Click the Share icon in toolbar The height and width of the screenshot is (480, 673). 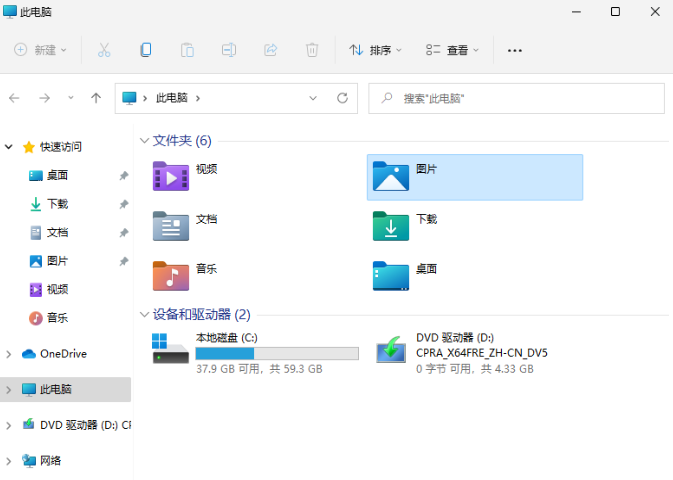tap(270, 49)
